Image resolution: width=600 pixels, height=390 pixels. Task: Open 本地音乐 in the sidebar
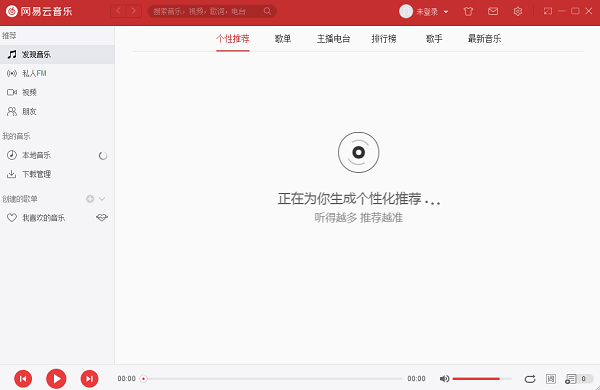(x=57, y=155)
